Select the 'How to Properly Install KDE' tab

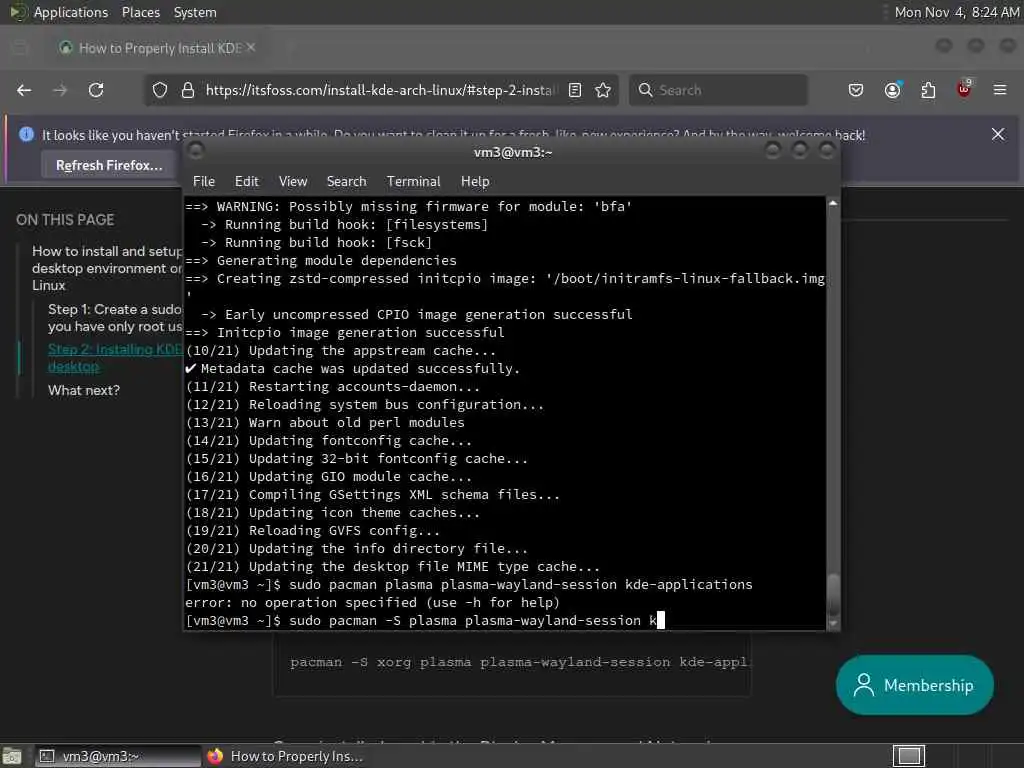pyautogui.click(x=157, y=48)
